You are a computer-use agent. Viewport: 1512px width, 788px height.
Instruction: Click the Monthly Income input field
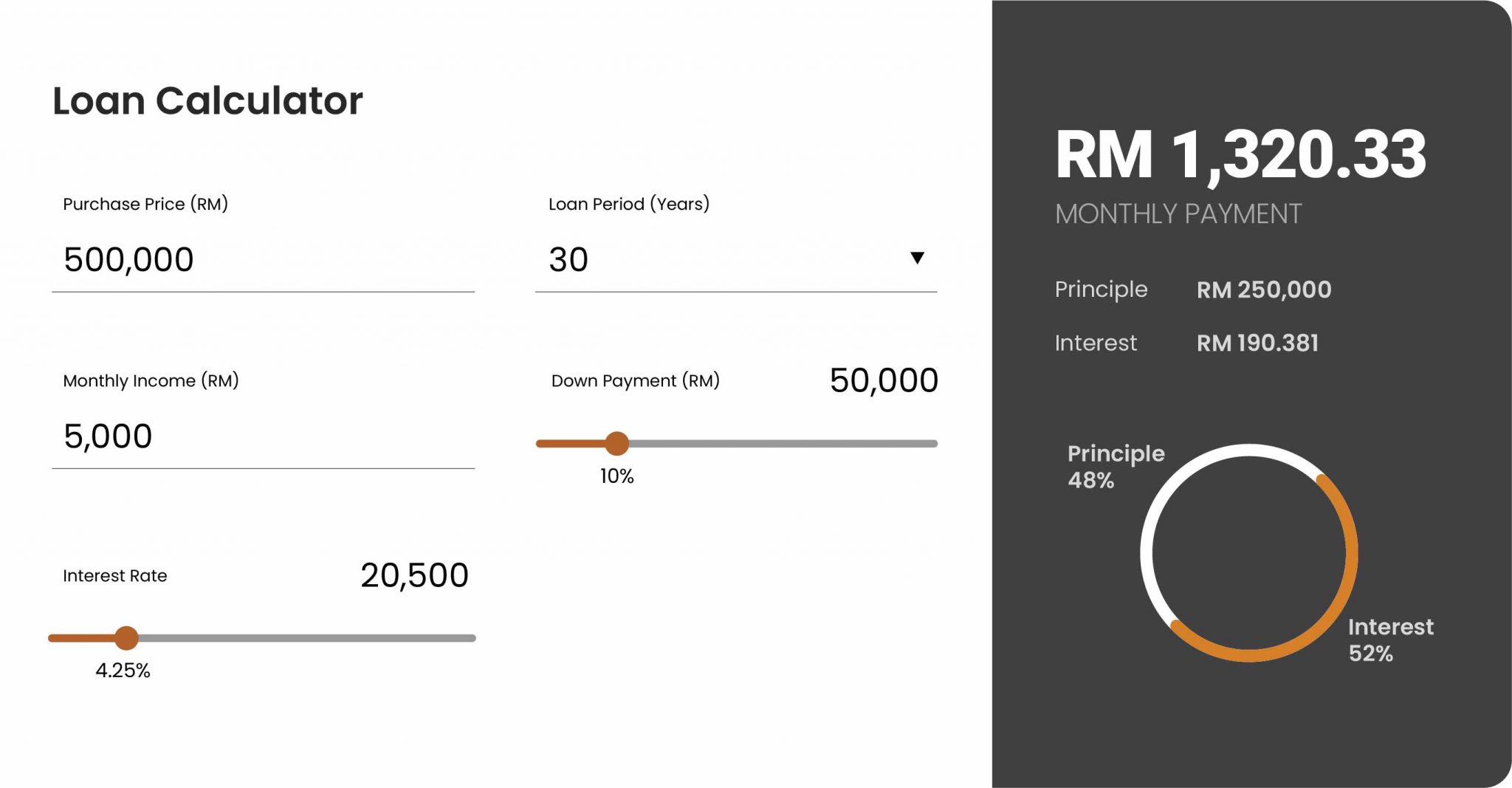pyautogui.click(x=263, y=436)
